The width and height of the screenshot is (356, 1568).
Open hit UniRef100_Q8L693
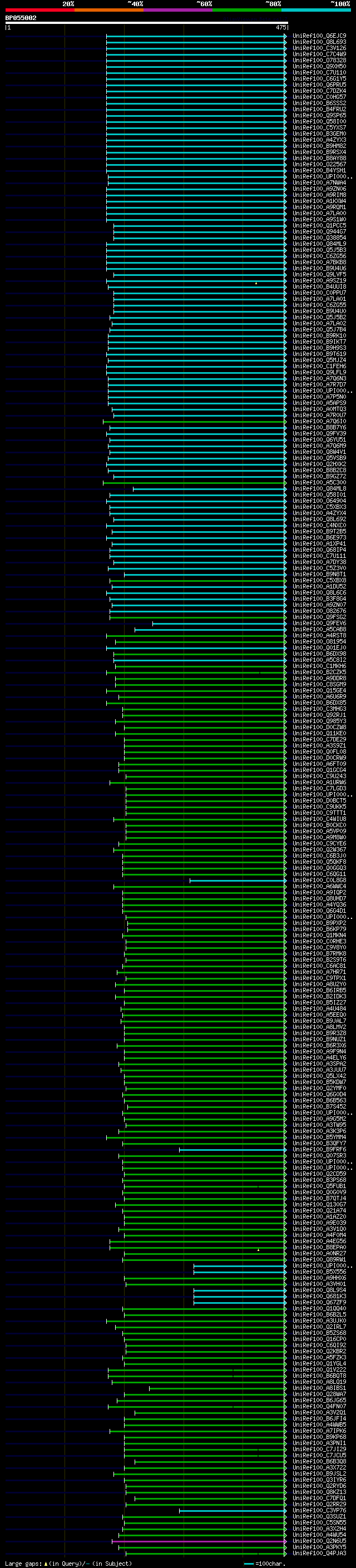(x=319, y=42)
